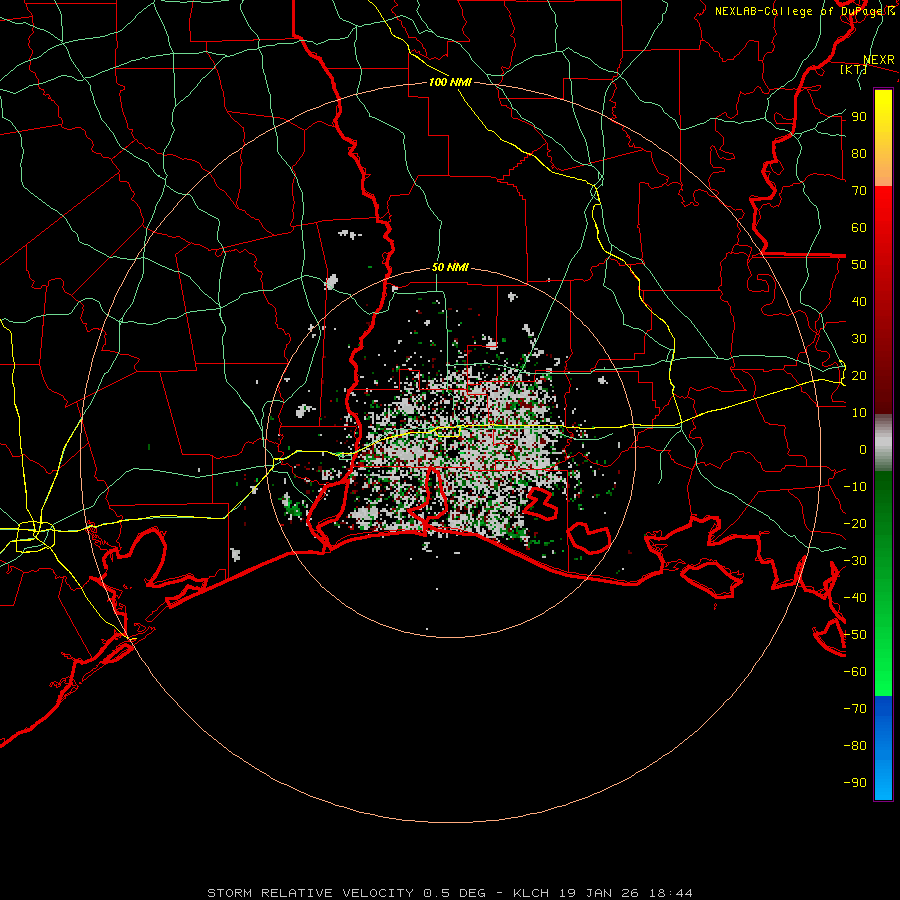The height and width of the screenshot is (900, 900).
Task: Click the blue bottom segment of the color bar
Action: click(x=883, y=747)
